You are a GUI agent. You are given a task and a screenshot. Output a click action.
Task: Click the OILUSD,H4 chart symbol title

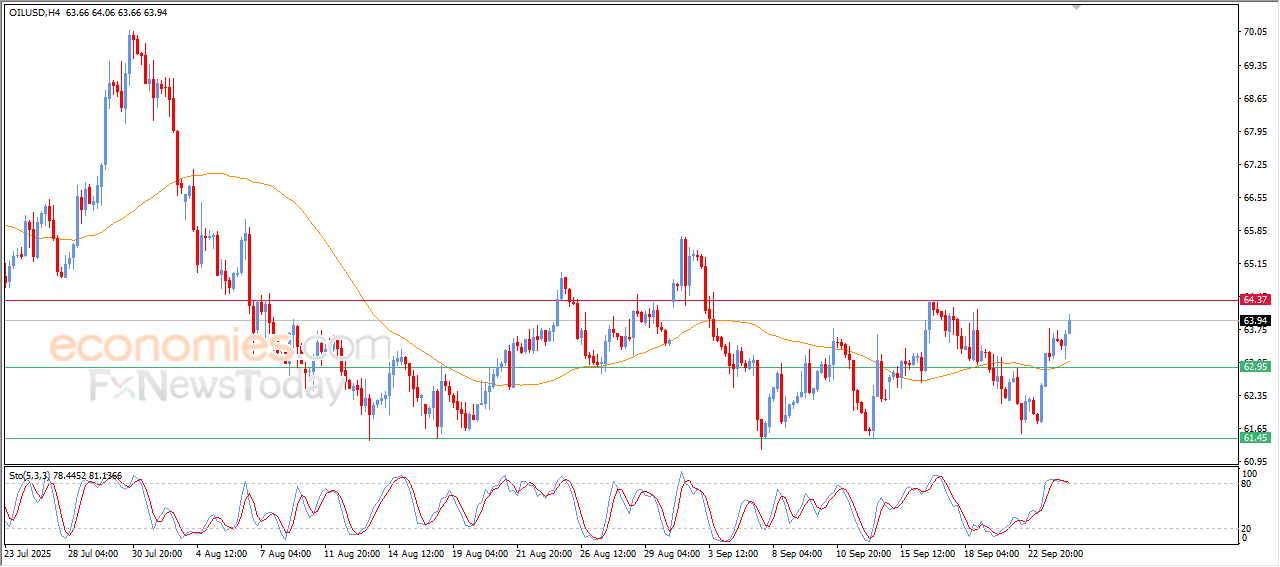click(x=33, y=13)
